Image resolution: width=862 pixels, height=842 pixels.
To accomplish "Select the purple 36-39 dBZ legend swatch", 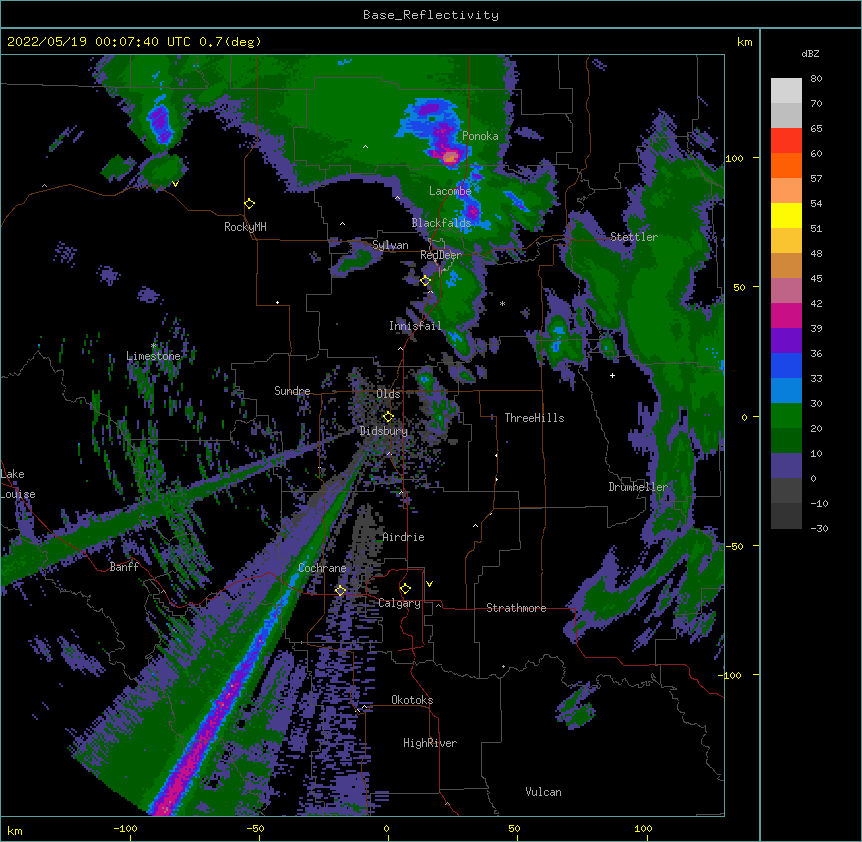I will point(786,340).
